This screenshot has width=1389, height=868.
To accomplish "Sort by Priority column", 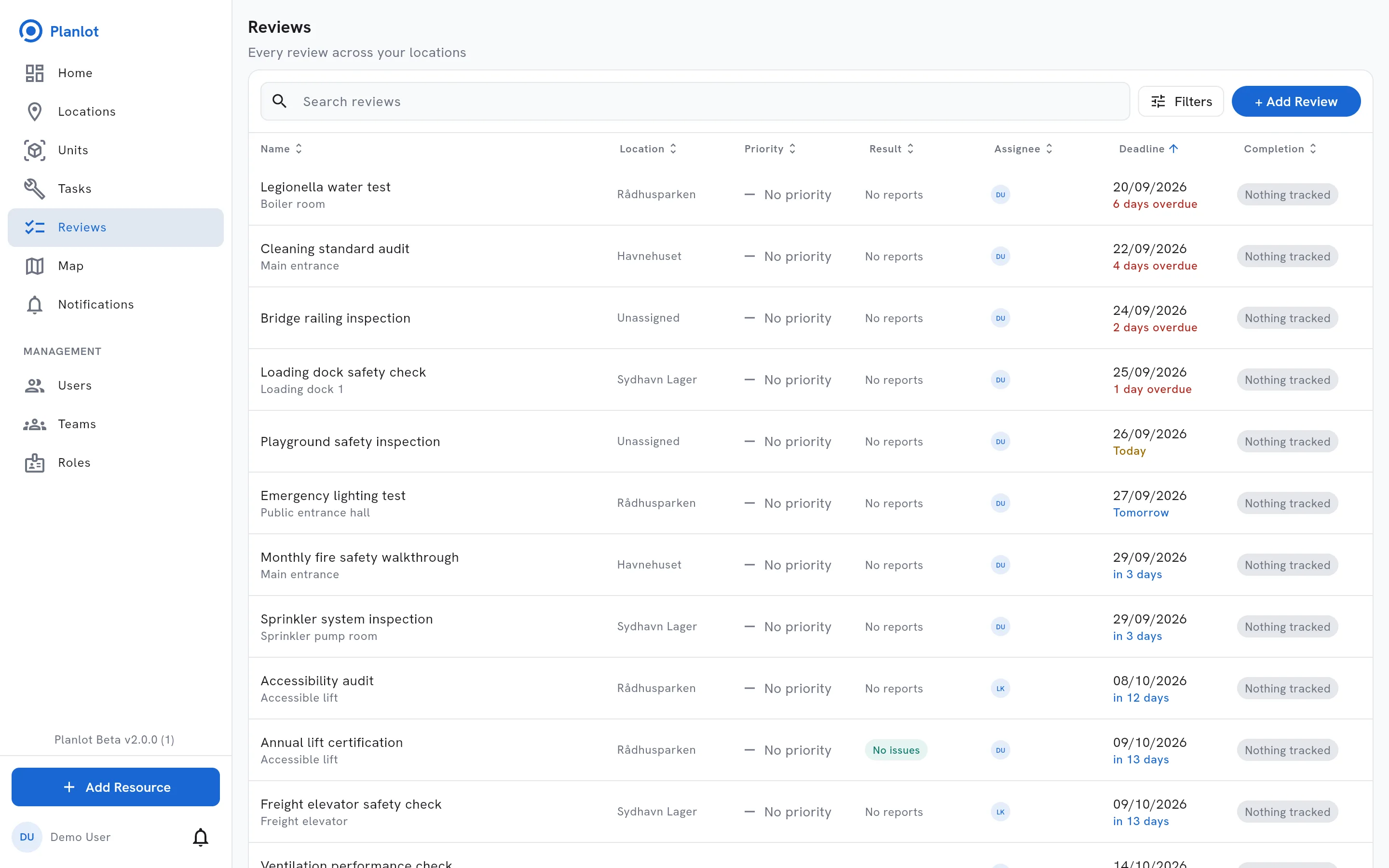I will (x=770, y=149).
